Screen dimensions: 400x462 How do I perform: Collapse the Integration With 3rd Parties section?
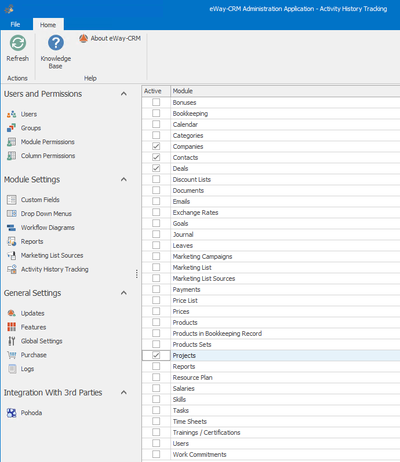tap(124, 393)
